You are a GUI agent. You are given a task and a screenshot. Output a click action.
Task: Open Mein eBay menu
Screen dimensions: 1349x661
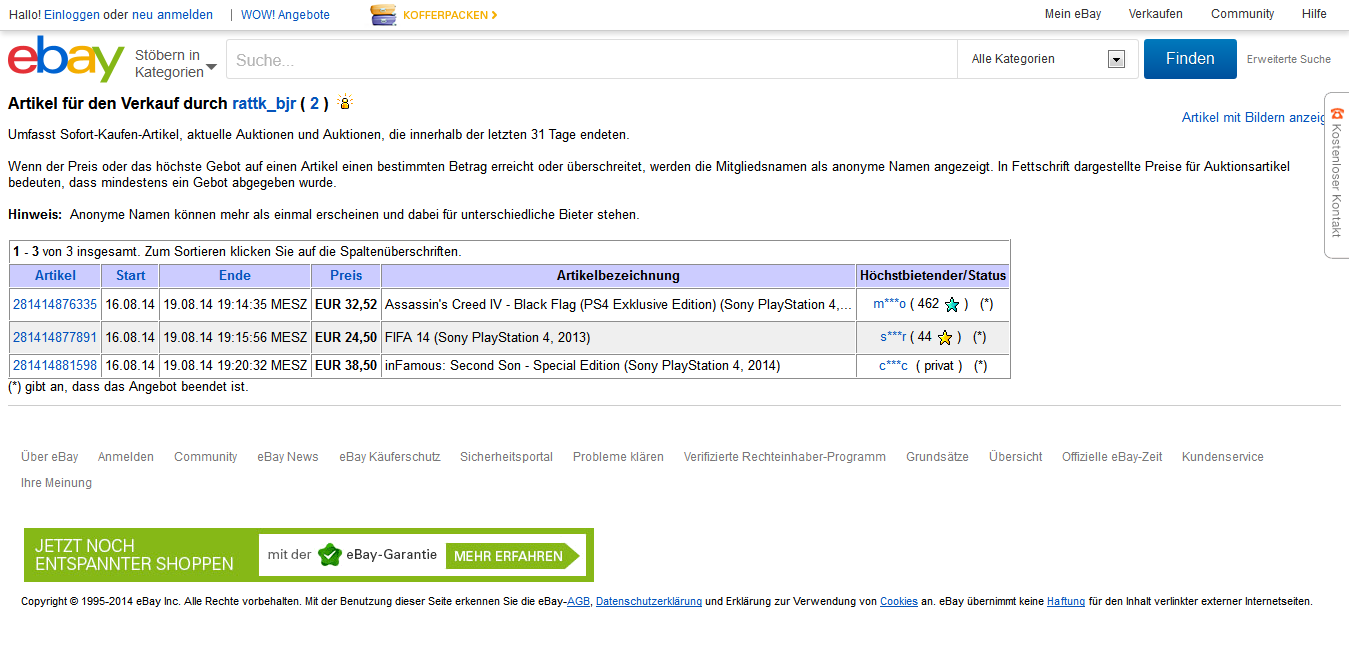point(1073,14)
